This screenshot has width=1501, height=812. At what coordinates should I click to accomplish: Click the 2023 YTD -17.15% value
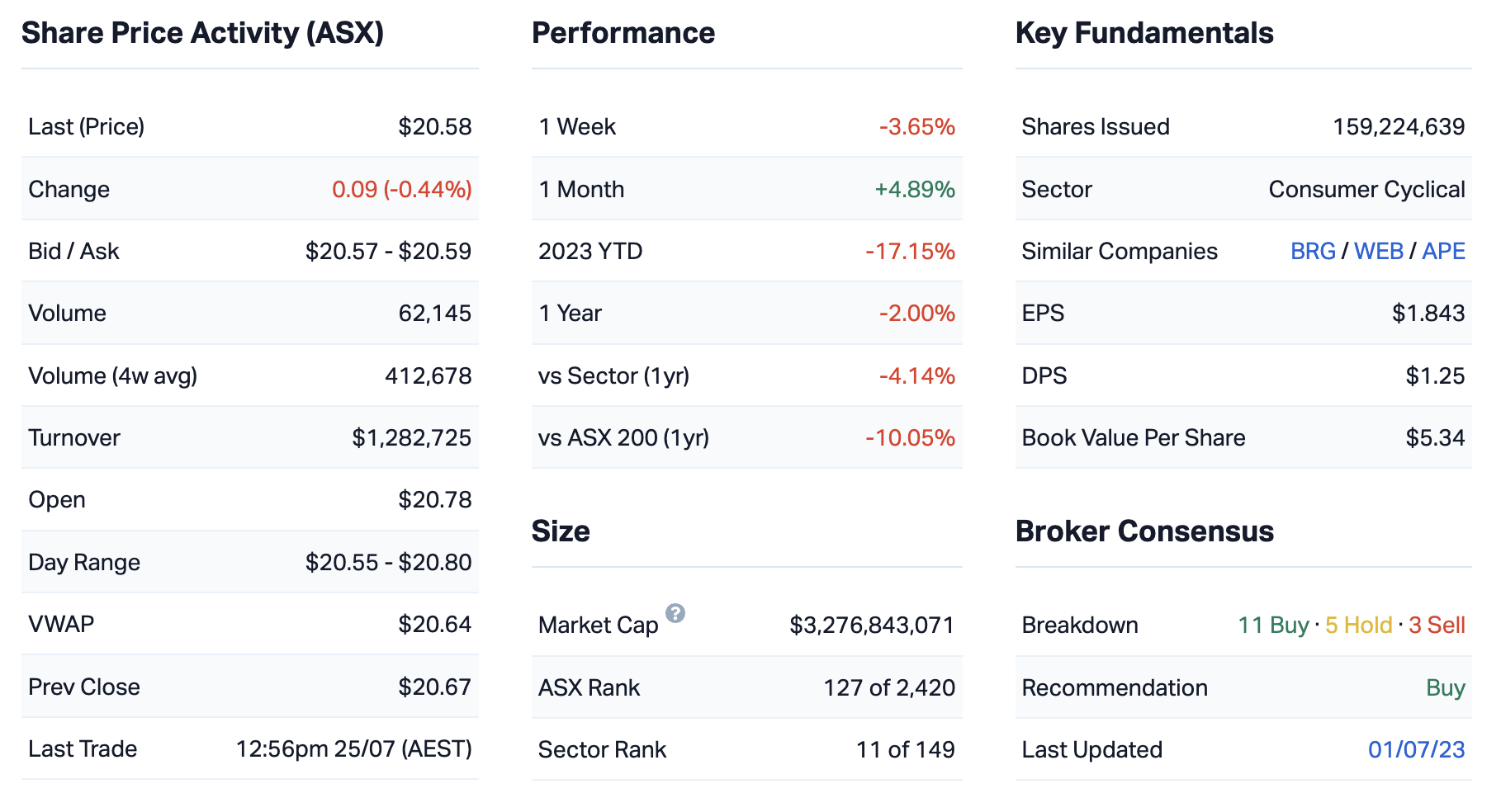coord(910,251)
